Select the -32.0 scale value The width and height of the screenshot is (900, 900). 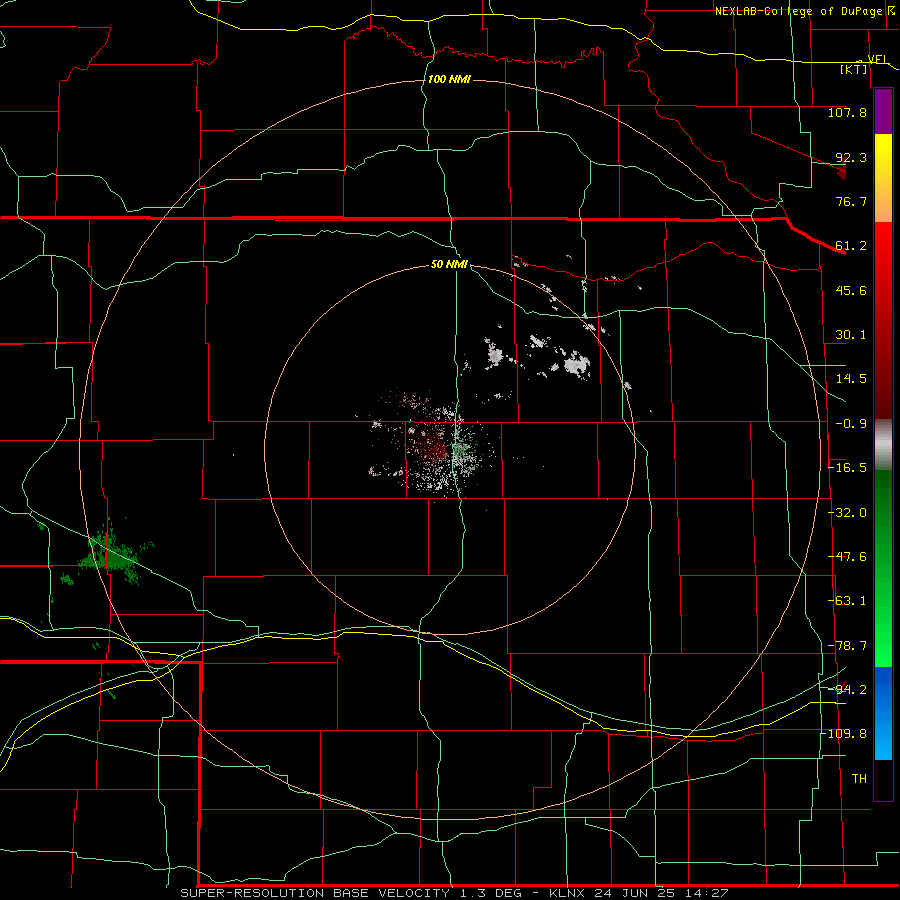(x=847, y=513)
